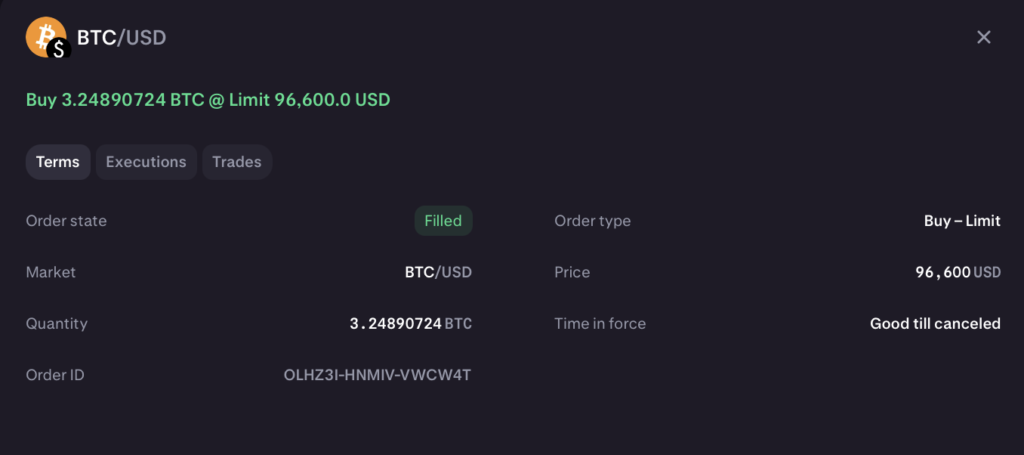Image resolution: width=1024 pixels, height=455 pixels.
Task: Close the order details dialog
Action: click(x=984, y=37)
